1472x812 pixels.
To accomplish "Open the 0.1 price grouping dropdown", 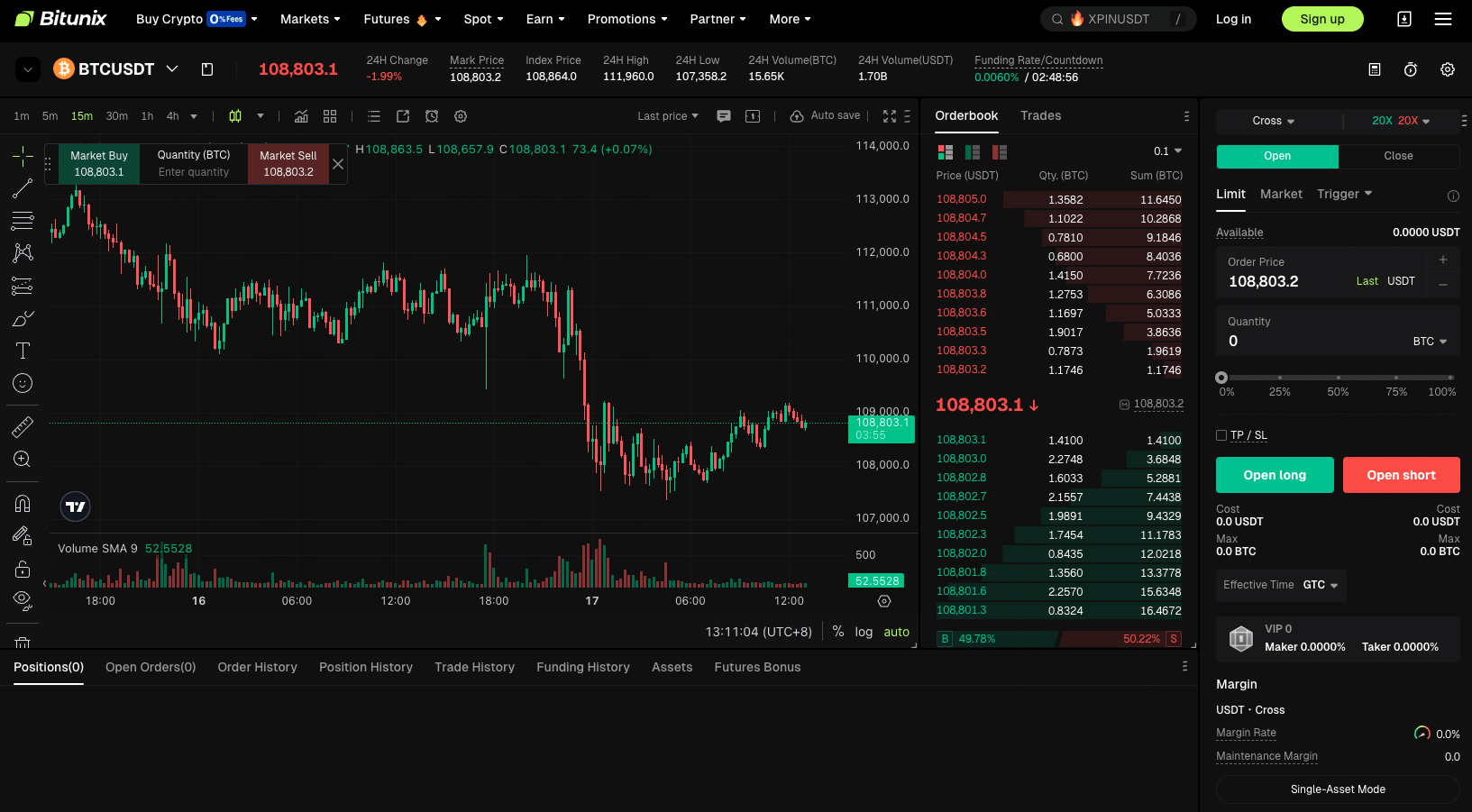I will [1167, 151].
